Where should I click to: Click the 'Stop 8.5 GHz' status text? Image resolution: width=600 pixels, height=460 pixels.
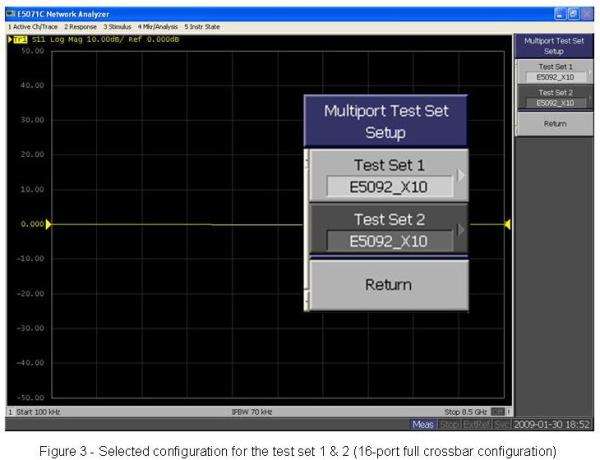[465, 412]
